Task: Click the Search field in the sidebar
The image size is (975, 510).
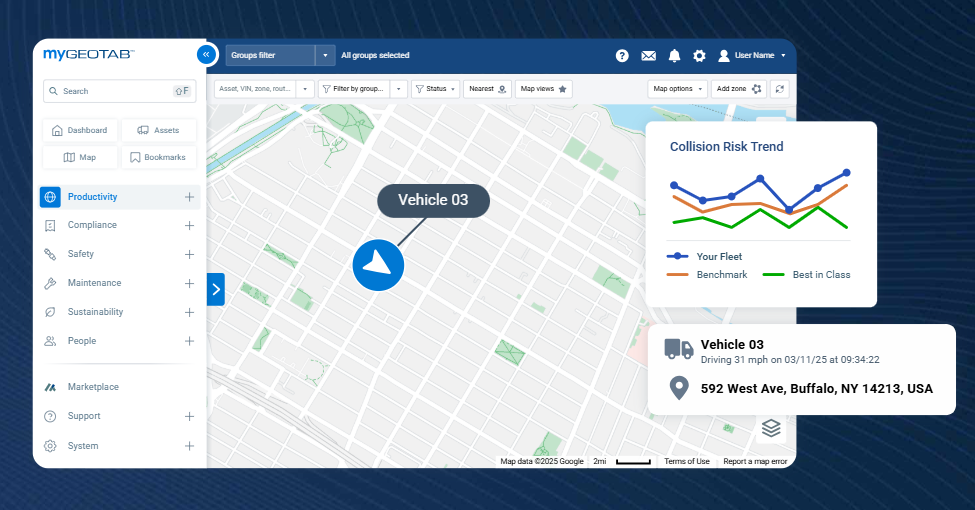Action: point(120,91)
